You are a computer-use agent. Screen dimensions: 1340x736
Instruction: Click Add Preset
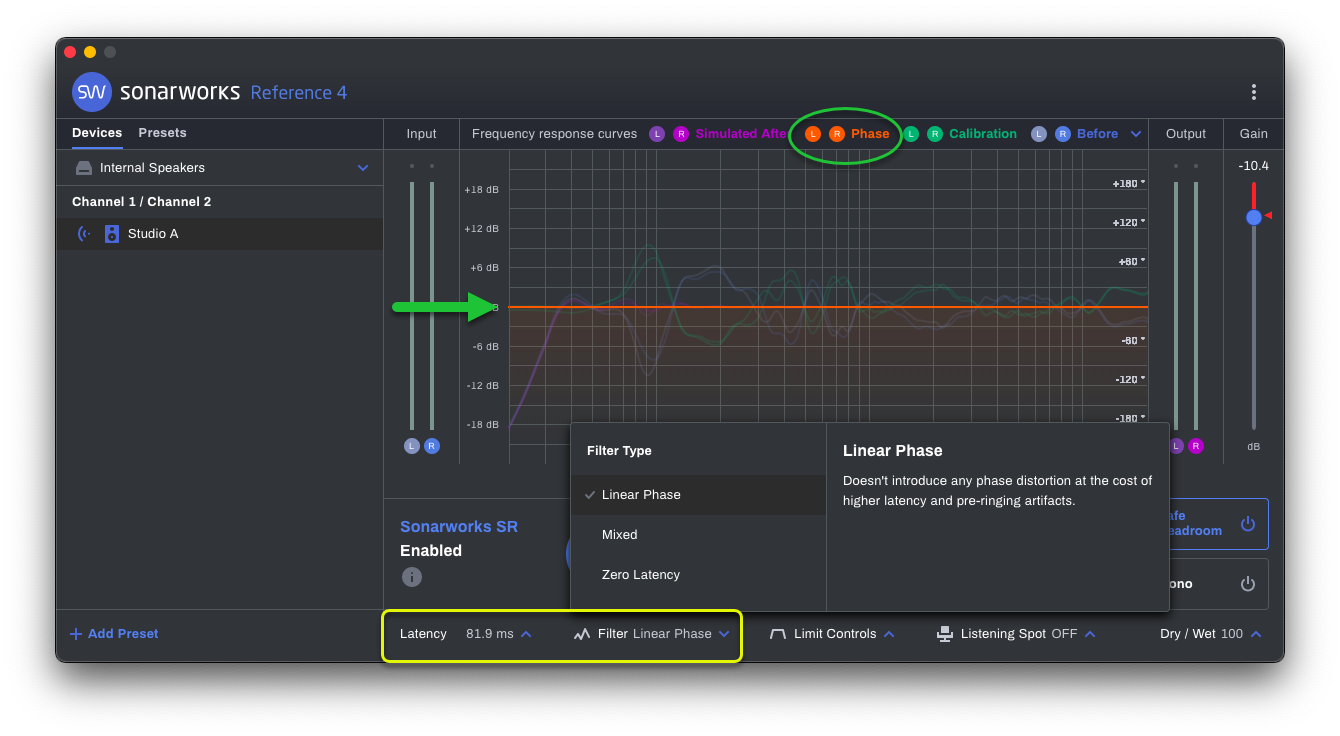coord(123,634)
